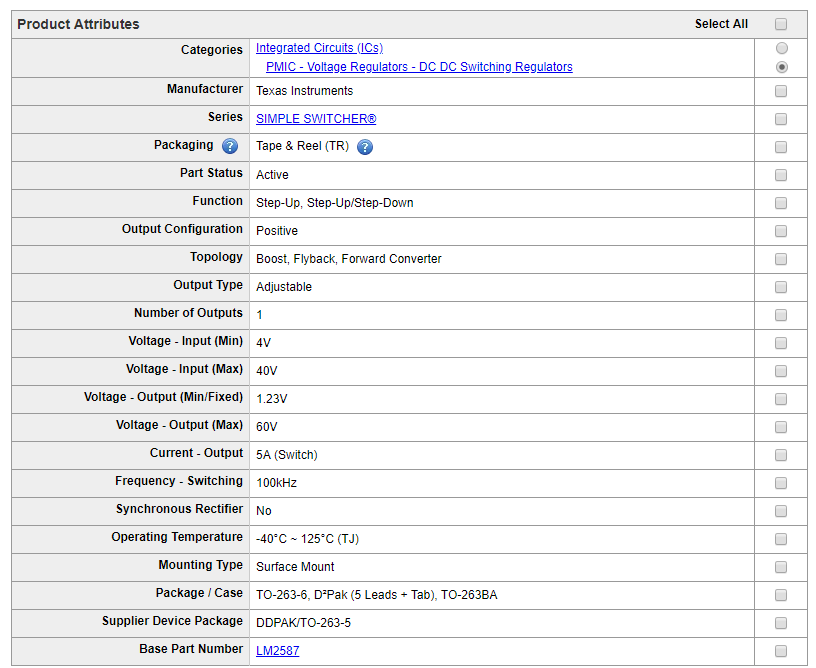Tick the Manufacturer Texas Instruments checkbox

pos(781,91)
